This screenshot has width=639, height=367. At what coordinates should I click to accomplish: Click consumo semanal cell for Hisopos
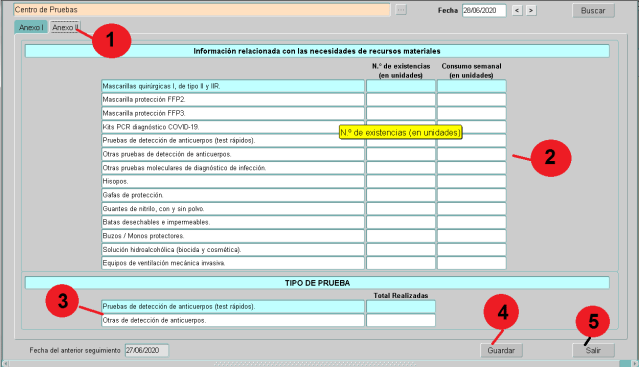point(472,182)
